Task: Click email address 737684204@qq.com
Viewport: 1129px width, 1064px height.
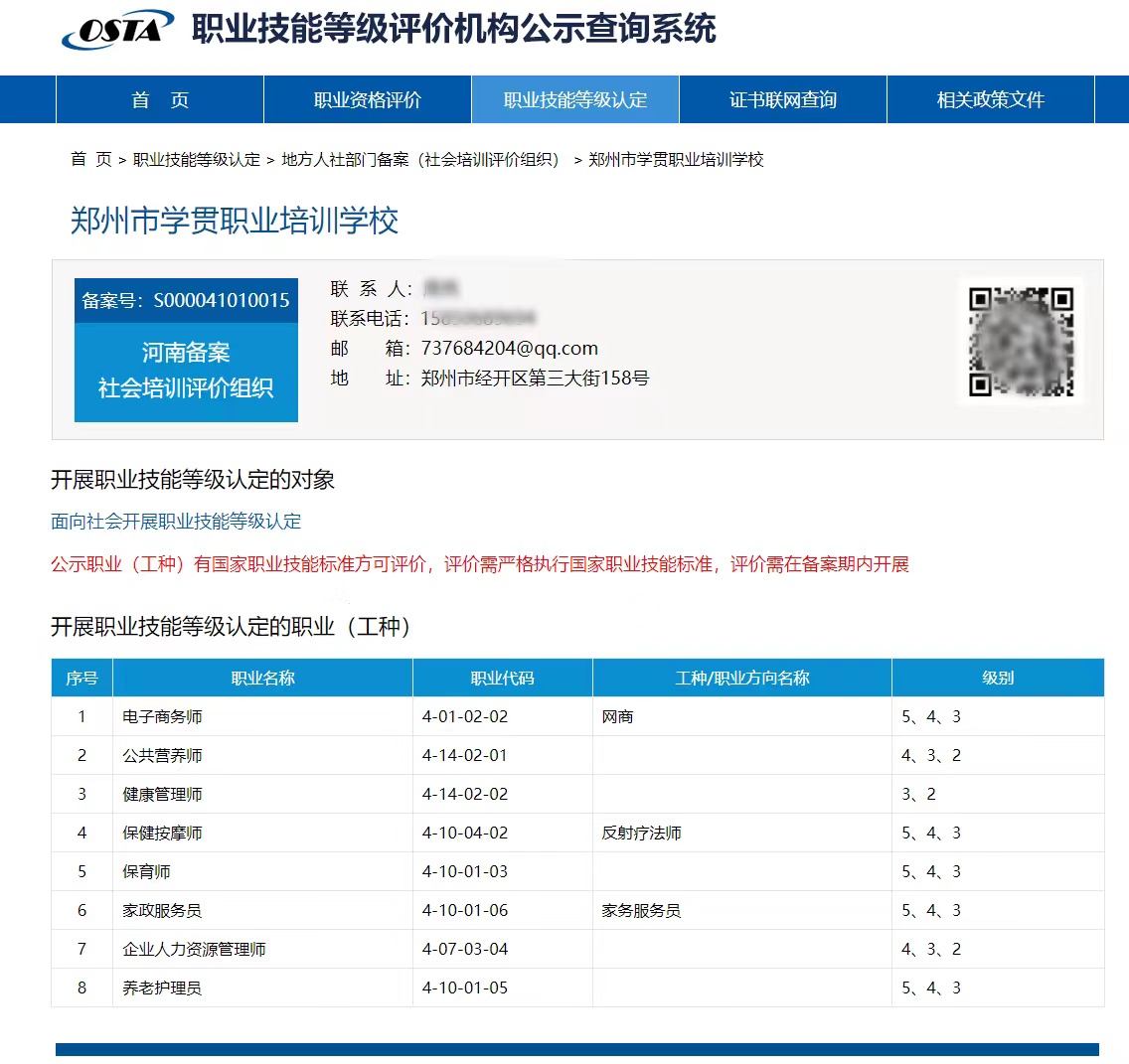Action: point(510,348)
